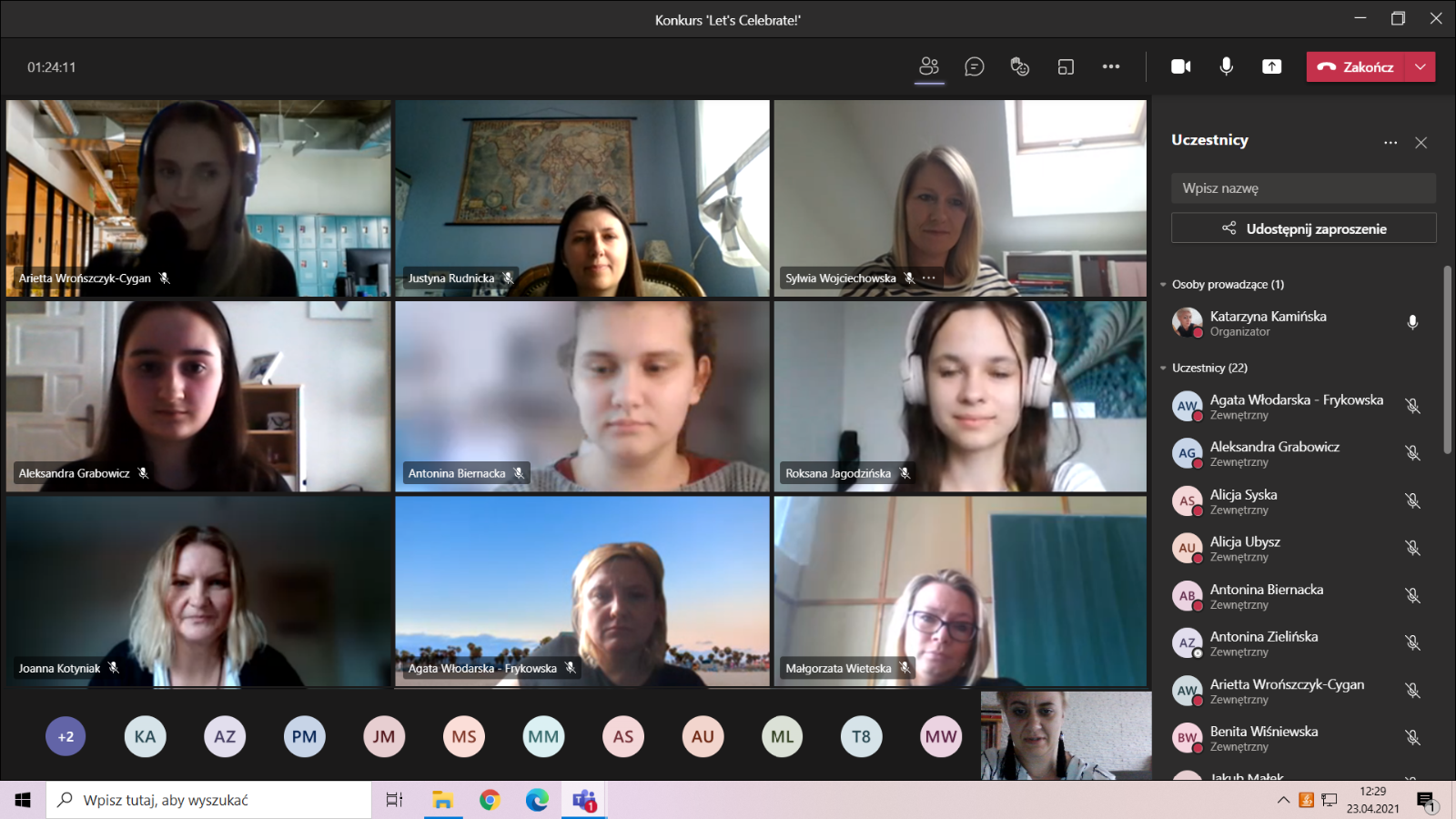Select Joanna Kotyniak's video tile
The image size is (1456, 819).
coord(198,591)
